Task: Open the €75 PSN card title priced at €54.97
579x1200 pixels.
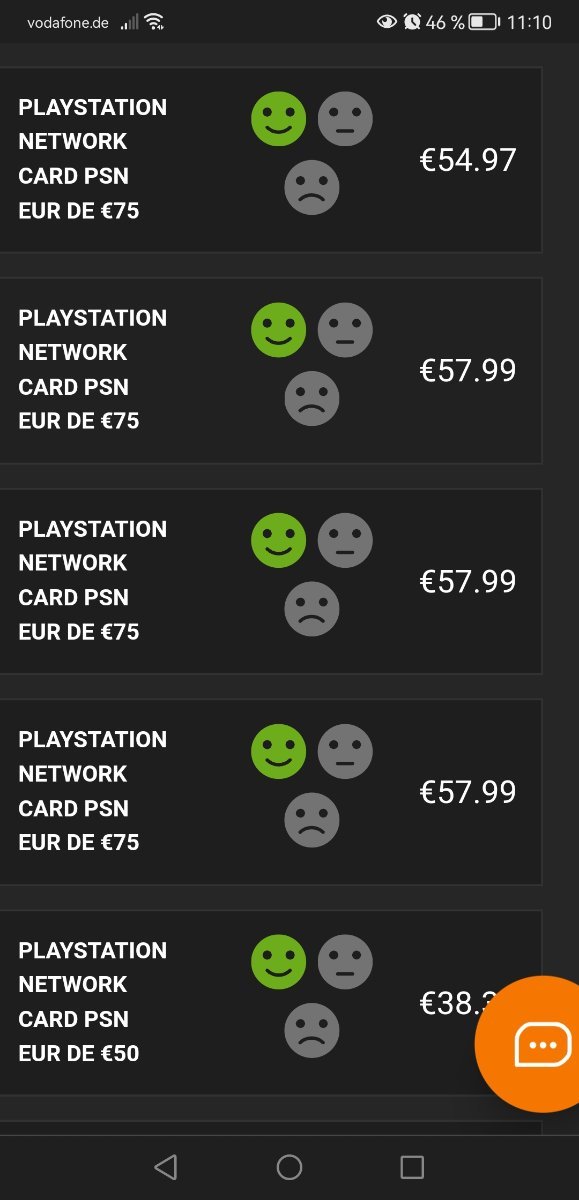Action: click(93, 159)
